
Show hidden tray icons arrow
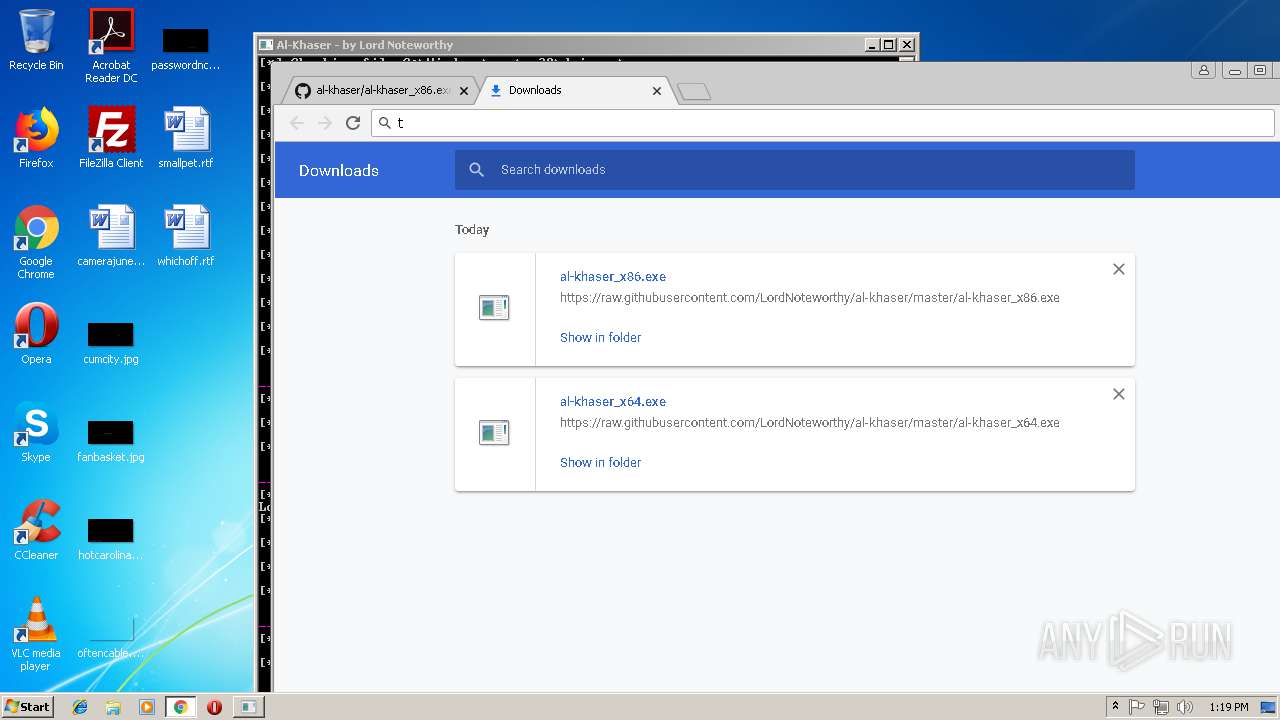(1115, 707)
